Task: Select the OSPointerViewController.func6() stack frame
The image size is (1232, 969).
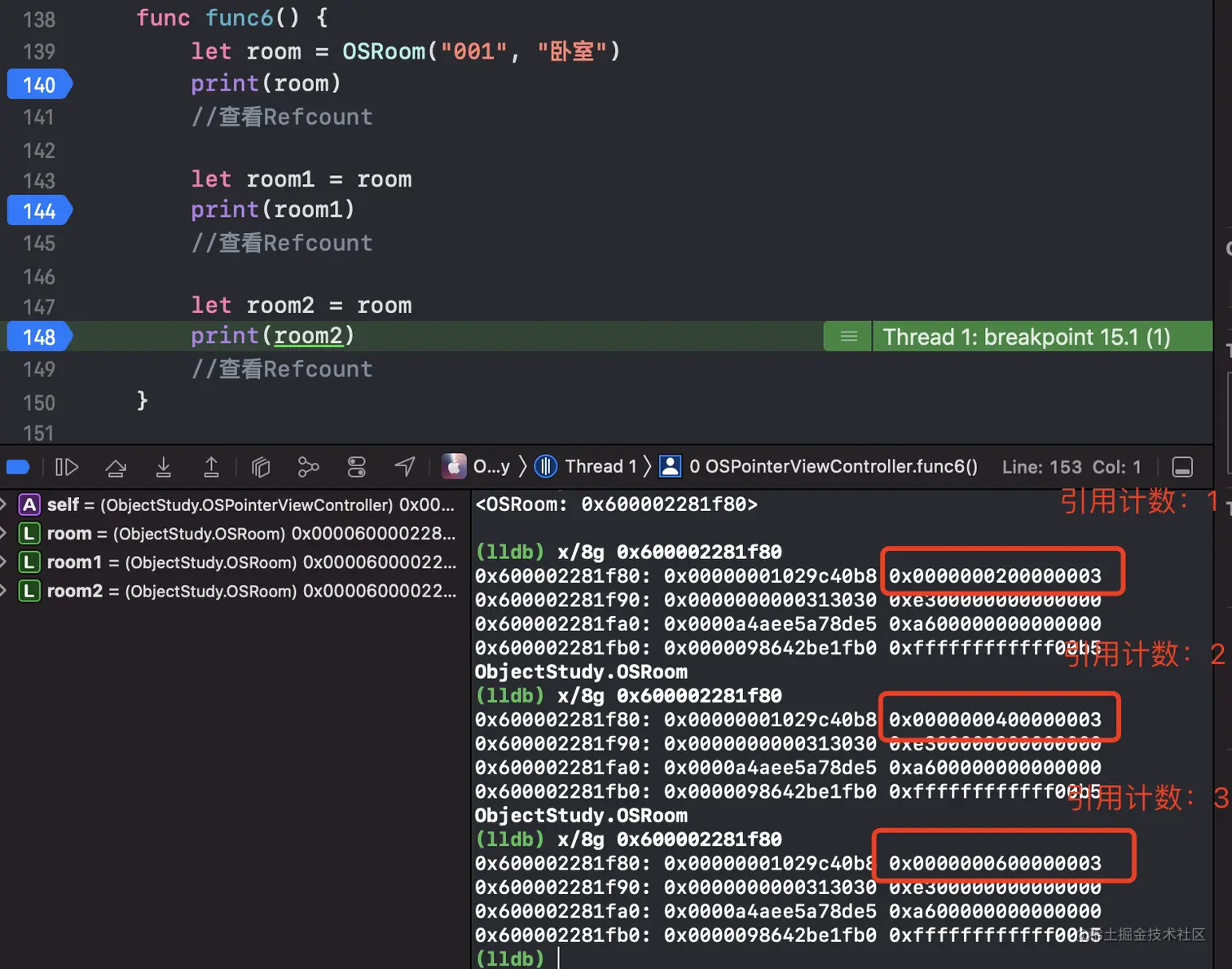Action: [832, 466]
